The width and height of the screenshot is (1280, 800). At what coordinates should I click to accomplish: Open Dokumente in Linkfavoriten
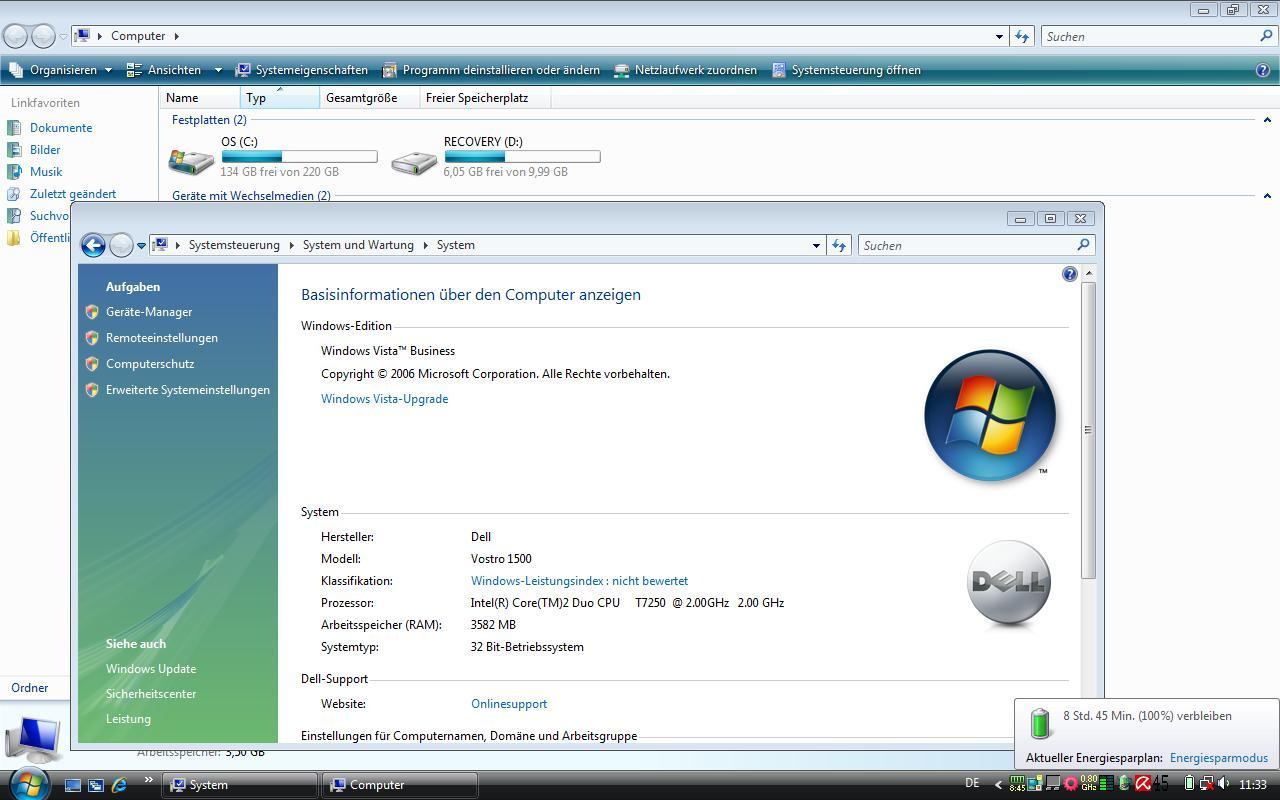click(61, 128)
